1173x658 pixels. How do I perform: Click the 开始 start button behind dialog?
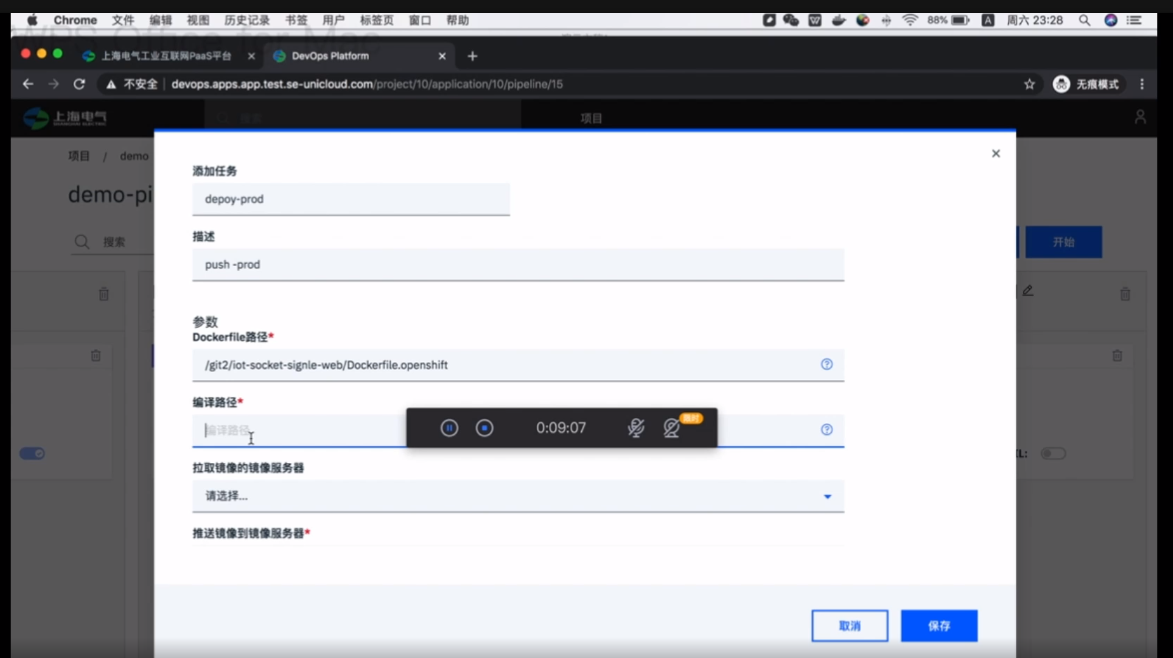click(x=1063, y=242)
